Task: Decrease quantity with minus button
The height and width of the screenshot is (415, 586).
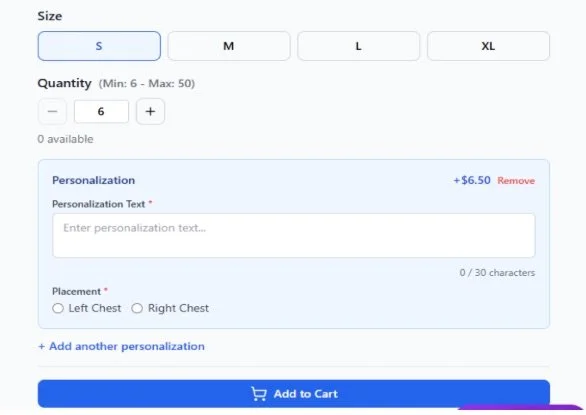Action: tap(52, 111)
